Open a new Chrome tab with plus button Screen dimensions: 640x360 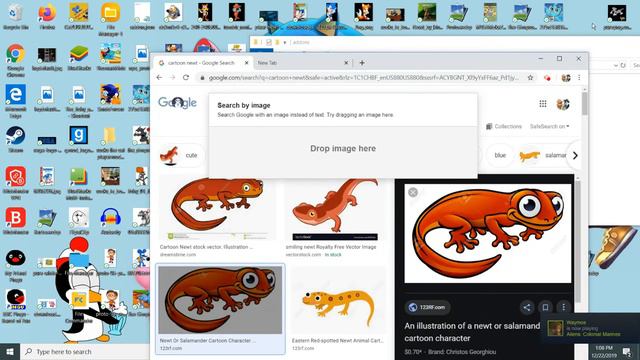point(362,63)
